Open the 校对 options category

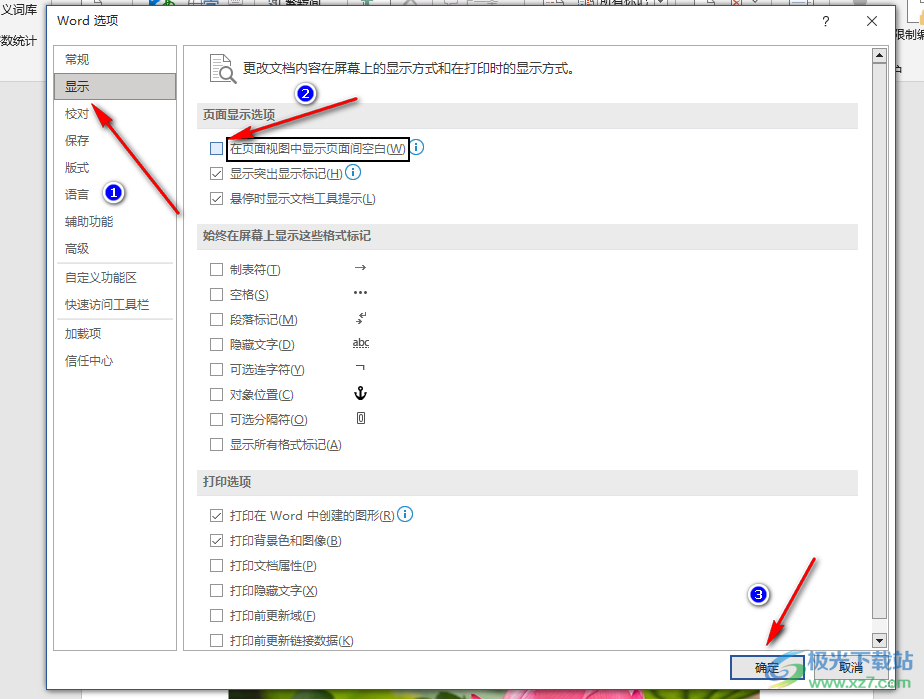coord(115,114)
